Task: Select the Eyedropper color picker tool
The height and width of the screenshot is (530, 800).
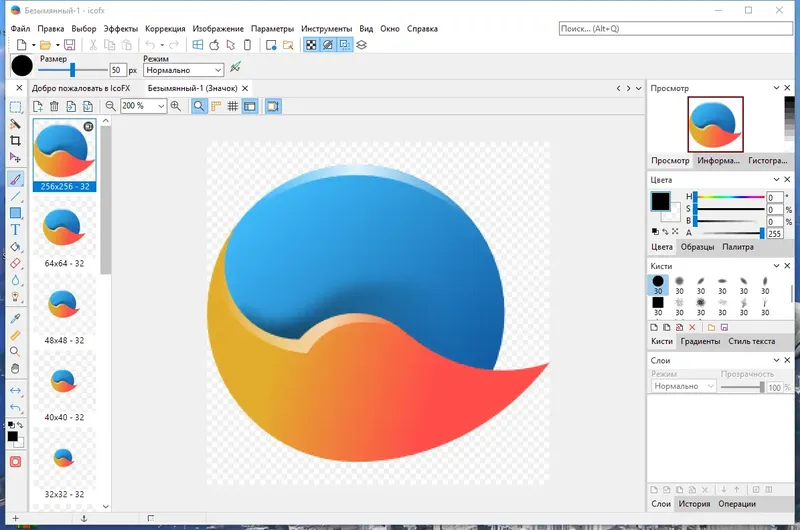Action: click(x=15, y=317)
